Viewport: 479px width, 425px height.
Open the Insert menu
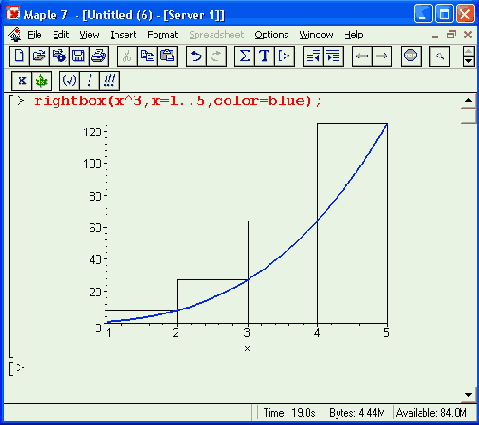pos(123,35)
